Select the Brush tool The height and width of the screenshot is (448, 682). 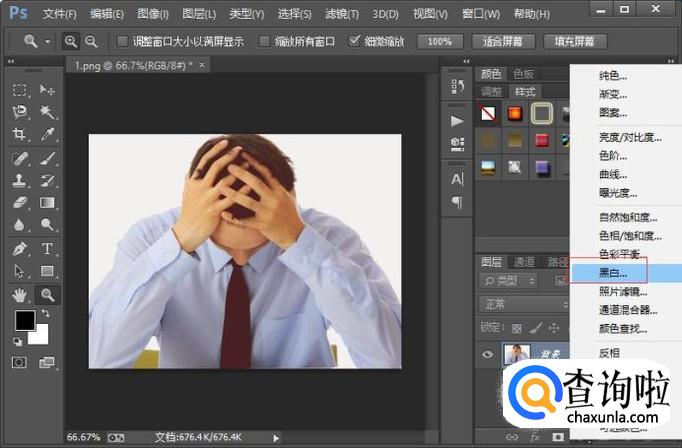point(47,158)
